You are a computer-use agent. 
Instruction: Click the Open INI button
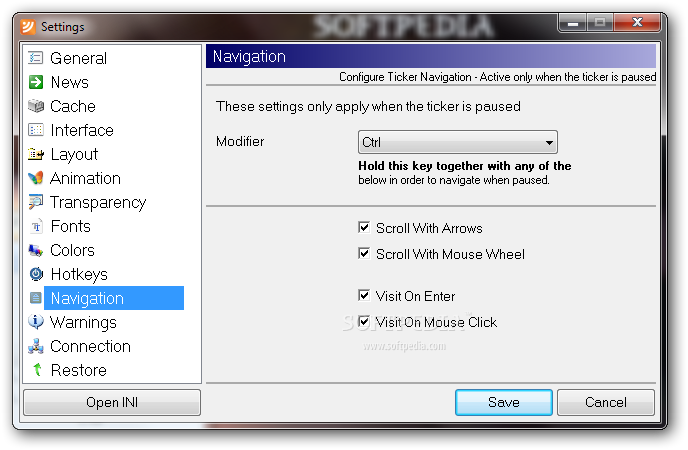click(x=112, y=402)
